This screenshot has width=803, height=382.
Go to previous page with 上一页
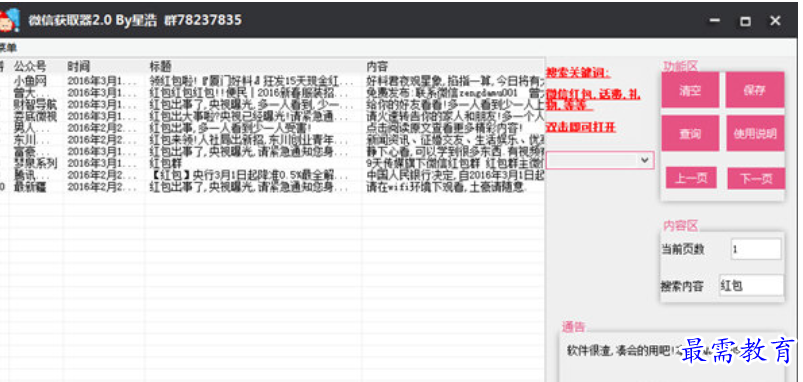(691, 178)
